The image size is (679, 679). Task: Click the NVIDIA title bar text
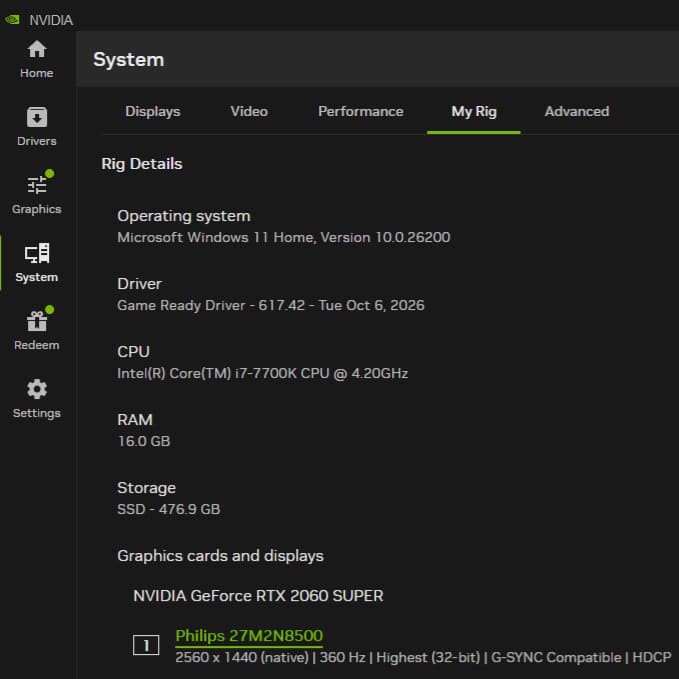(51, 20)
